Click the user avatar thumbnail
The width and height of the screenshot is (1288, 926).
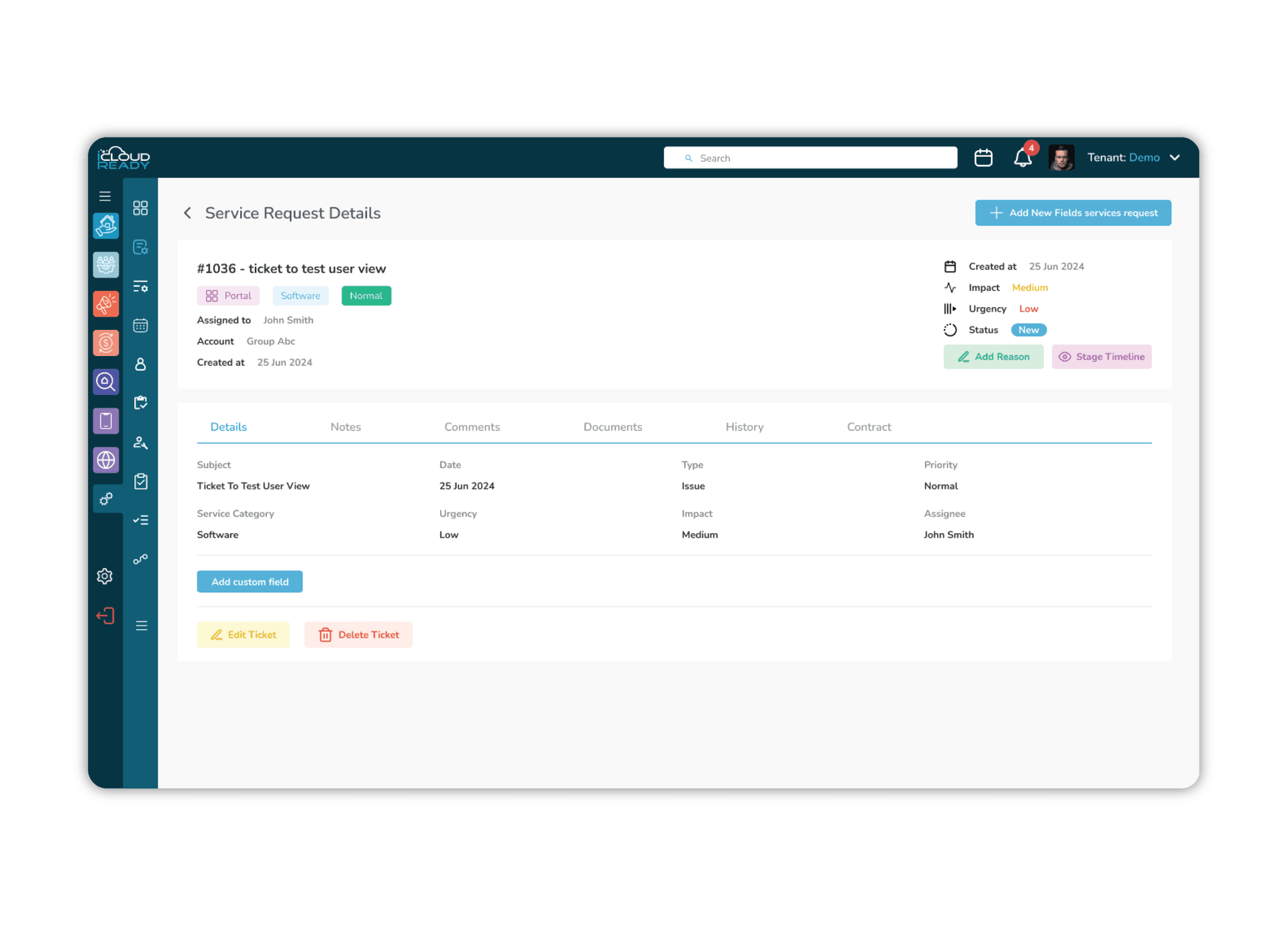1061,158
